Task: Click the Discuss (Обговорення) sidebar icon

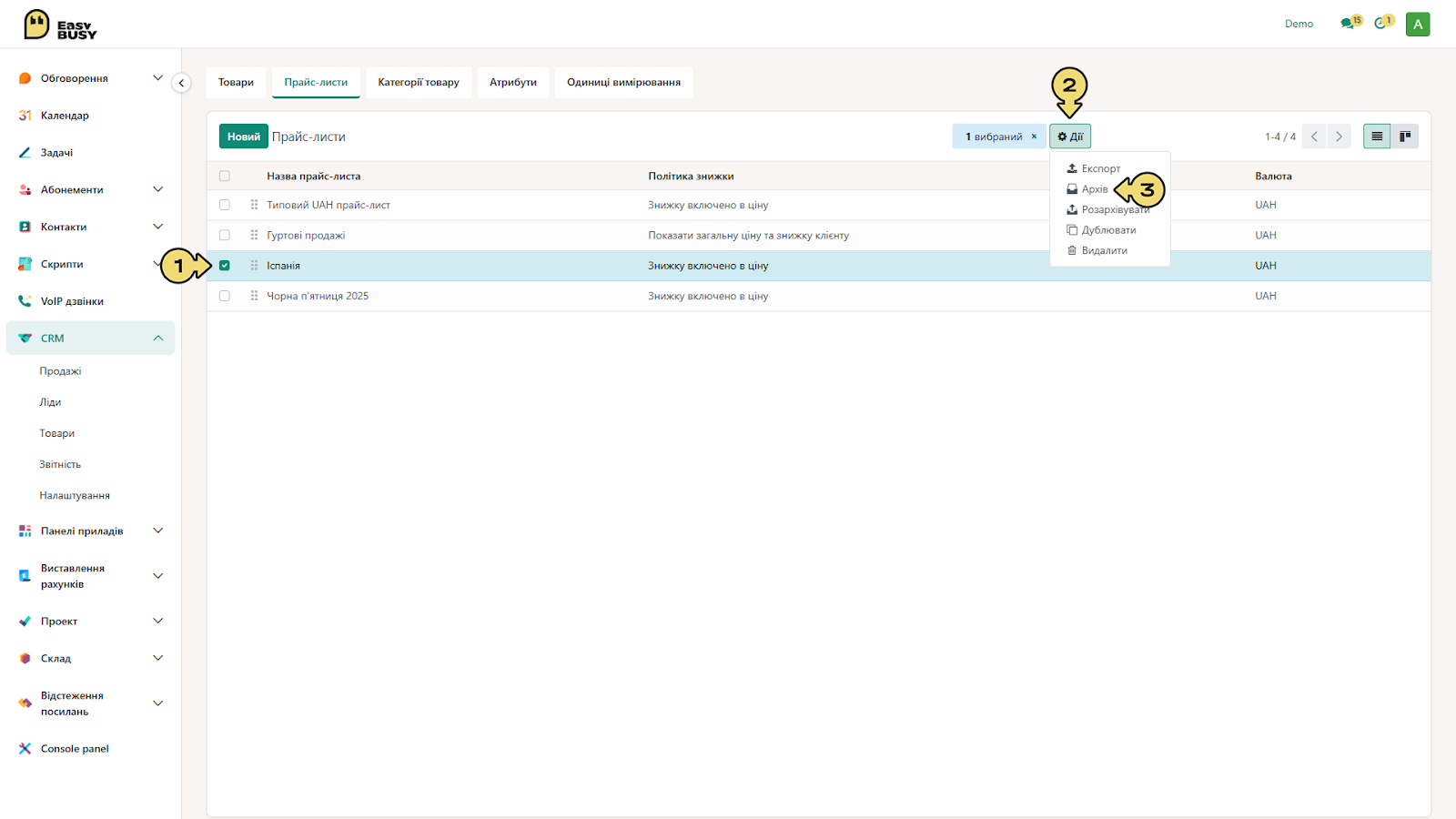Action: [25, 78]
